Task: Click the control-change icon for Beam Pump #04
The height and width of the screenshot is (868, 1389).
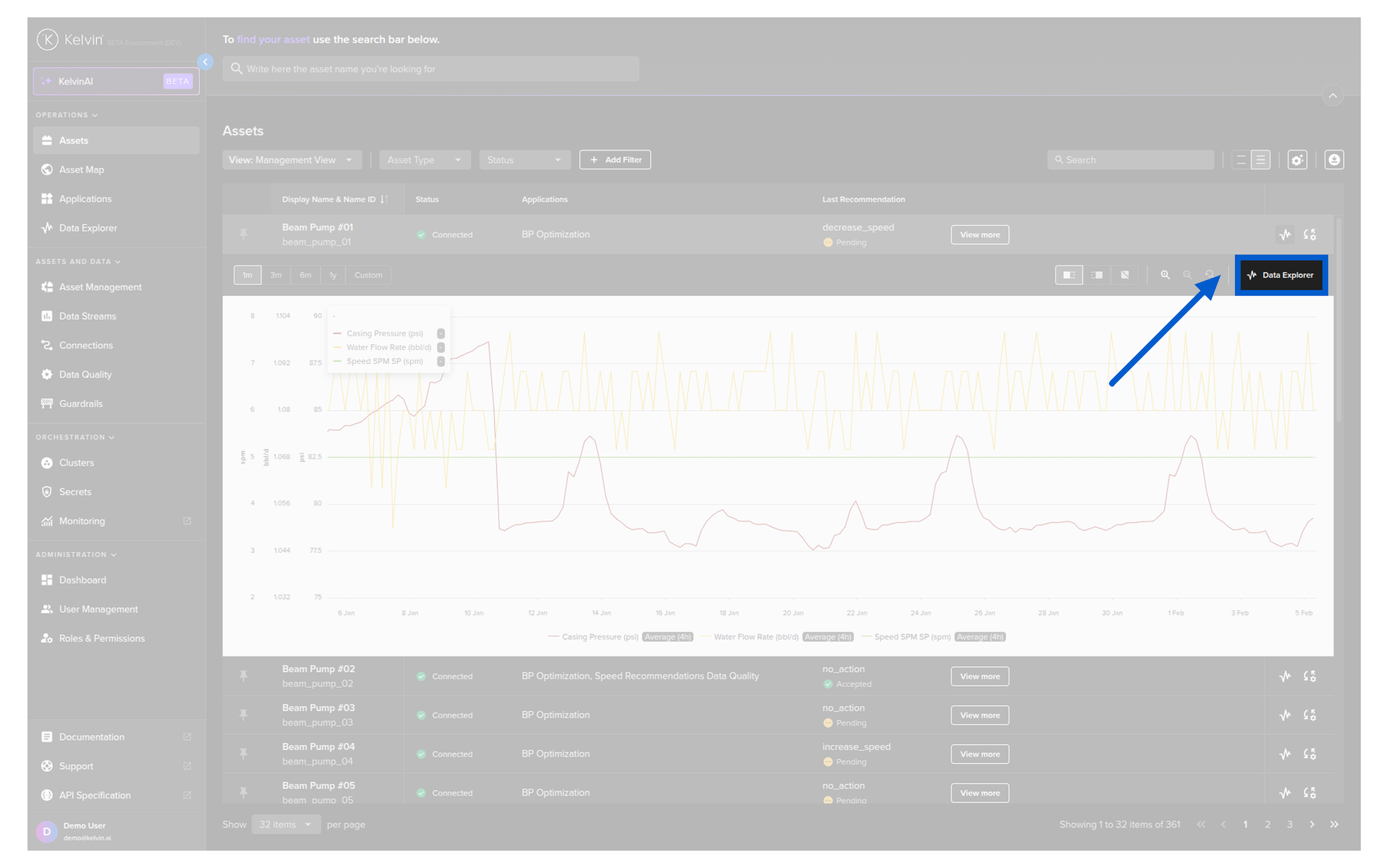Action: pos(1309,754)
